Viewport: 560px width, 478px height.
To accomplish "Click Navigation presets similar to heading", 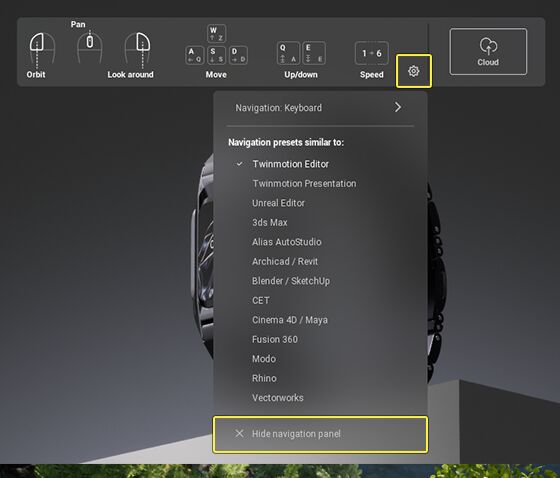I will (x=286, y=143).
